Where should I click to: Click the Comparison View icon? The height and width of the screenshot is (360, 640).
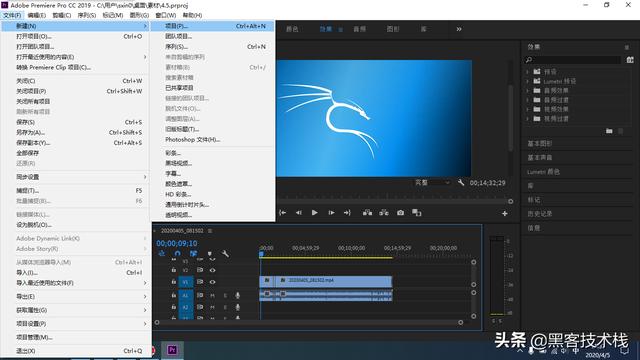click(x=417, y=213)
